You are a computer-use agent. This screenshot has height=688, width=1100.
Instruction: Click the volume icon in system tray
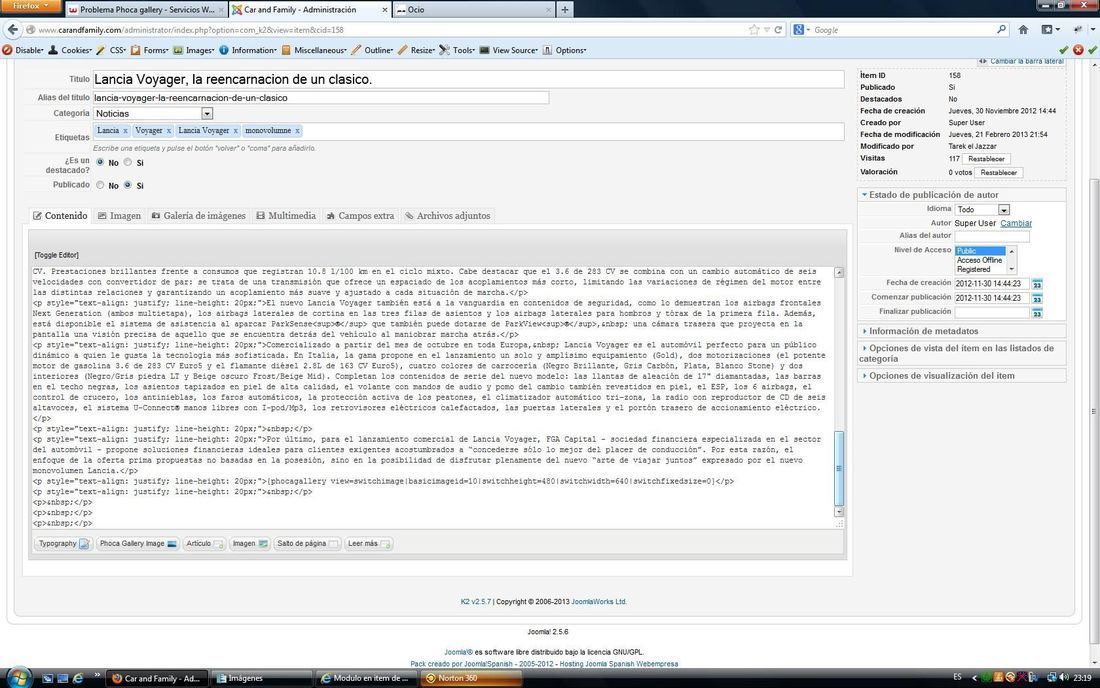point(1064,677)
